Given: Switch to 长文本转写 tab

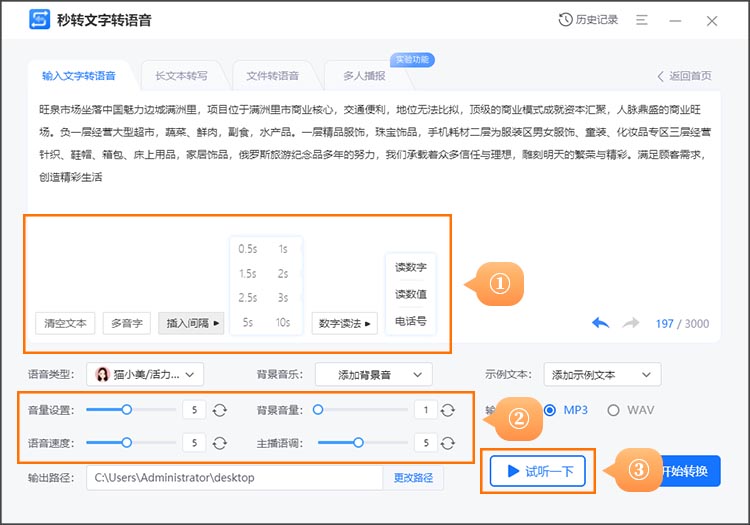Looking at the screenshot, I should (181, 76).
